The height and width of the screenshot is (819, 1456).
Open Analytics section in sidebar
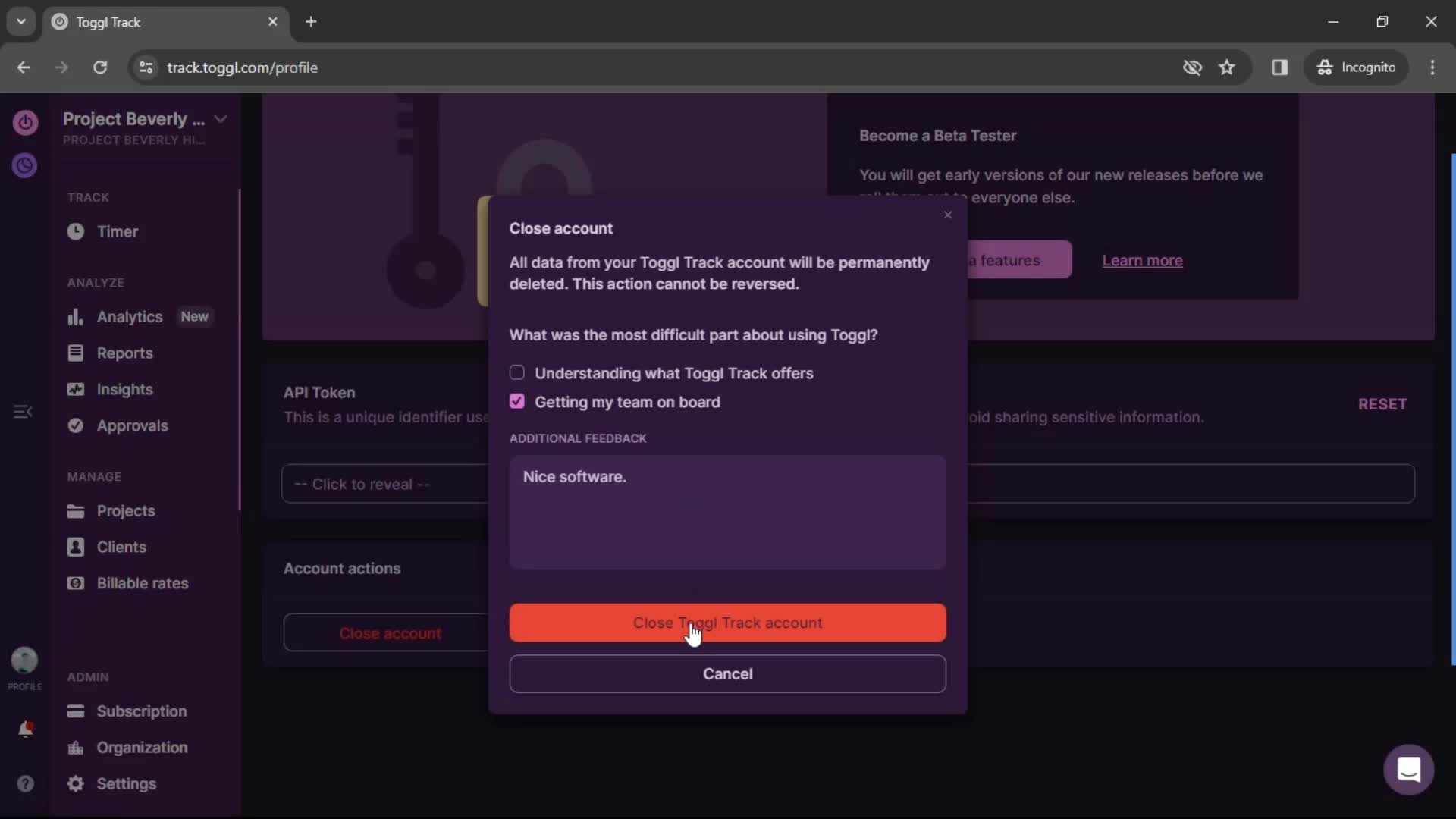click(129, 316)
